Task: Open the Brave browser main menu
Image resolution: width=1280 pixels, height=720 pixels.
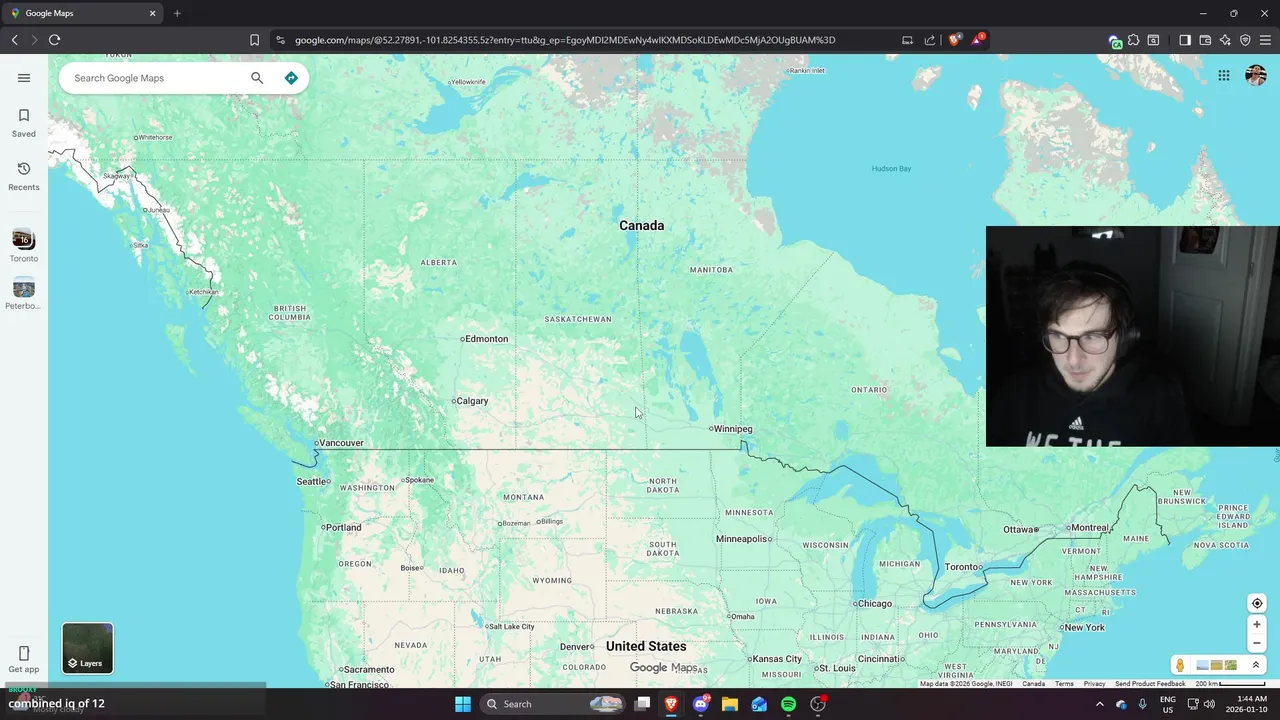Action: [x=1265, y=40]
